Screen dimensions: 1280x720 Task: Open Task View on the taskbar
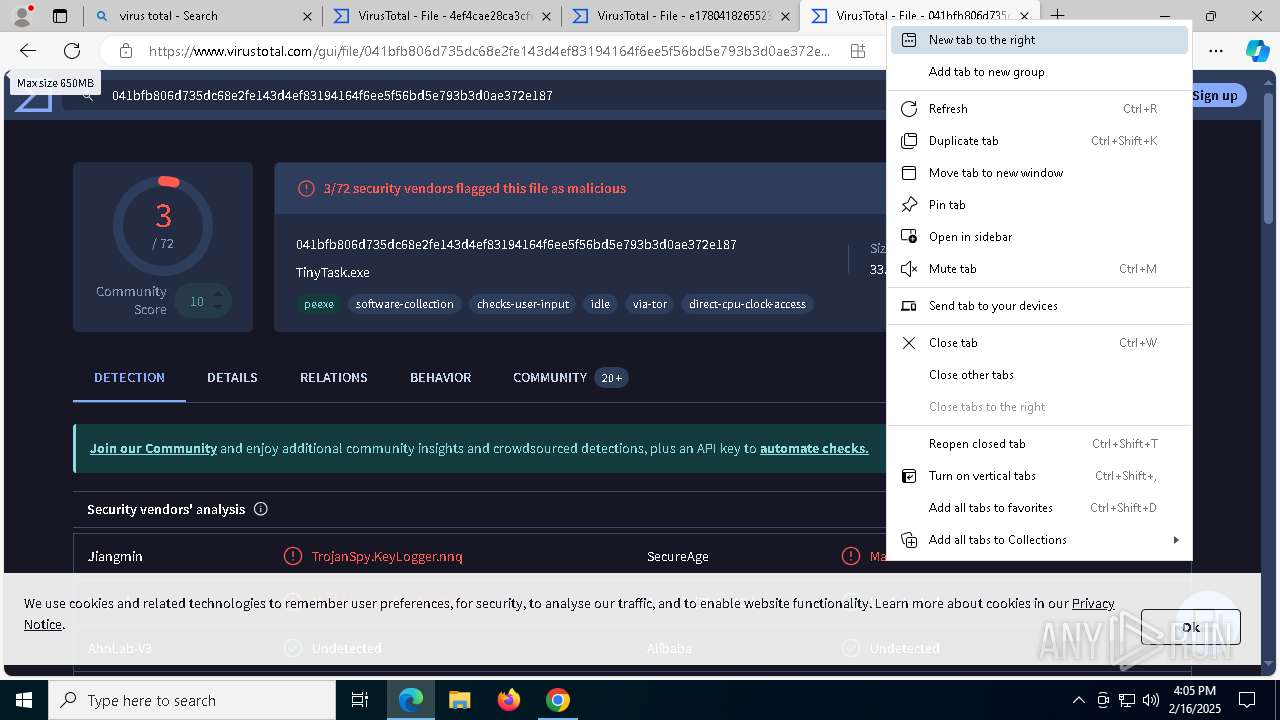tap(360, 701)
